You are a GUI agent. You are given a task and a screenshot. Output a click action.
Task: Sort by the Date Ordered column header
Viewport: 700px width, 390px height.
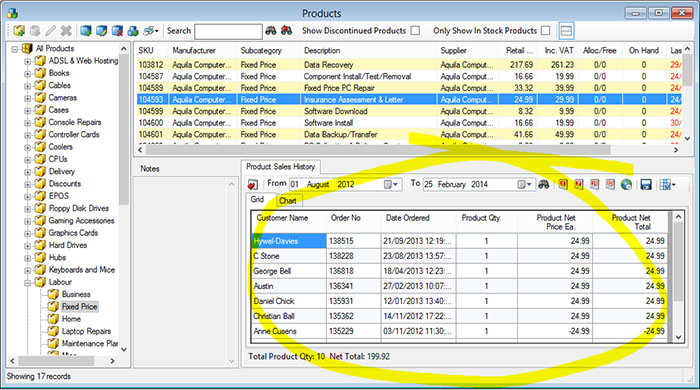pyautogui.click(x=419, y=222)
